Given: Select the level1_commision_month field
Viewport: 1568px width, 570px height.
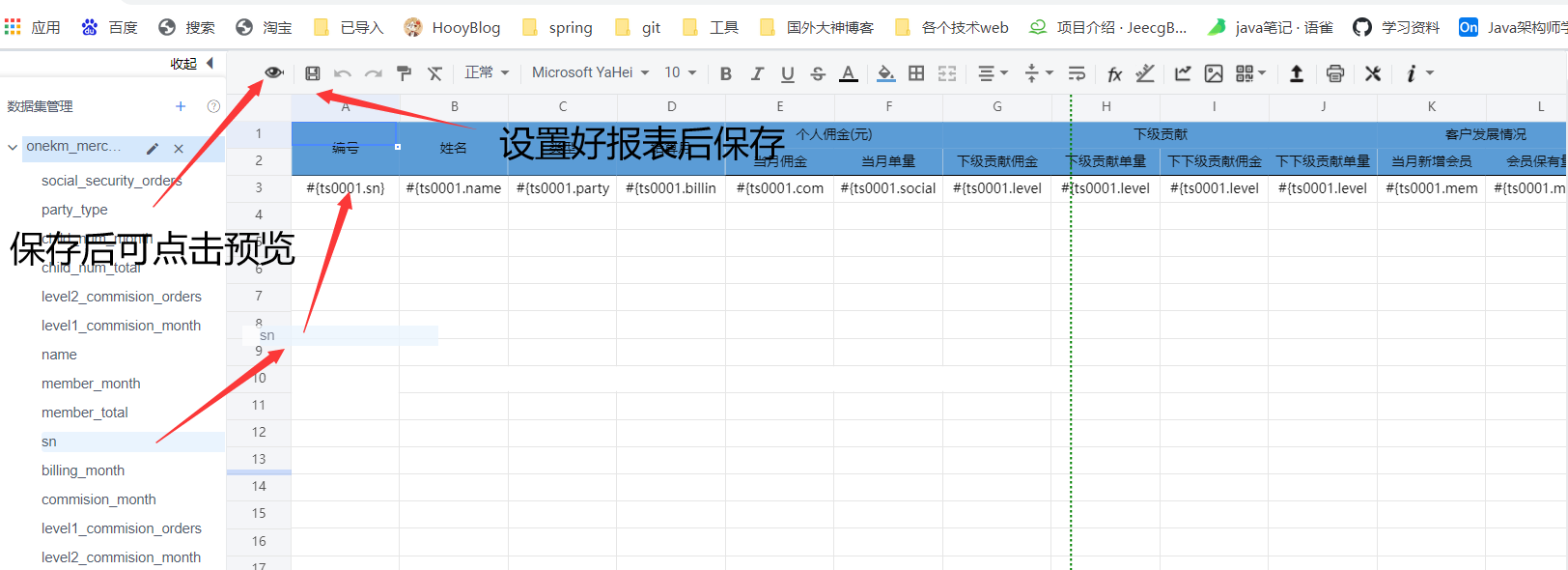Looking at the screenshot, I should [x=121, y=326].
